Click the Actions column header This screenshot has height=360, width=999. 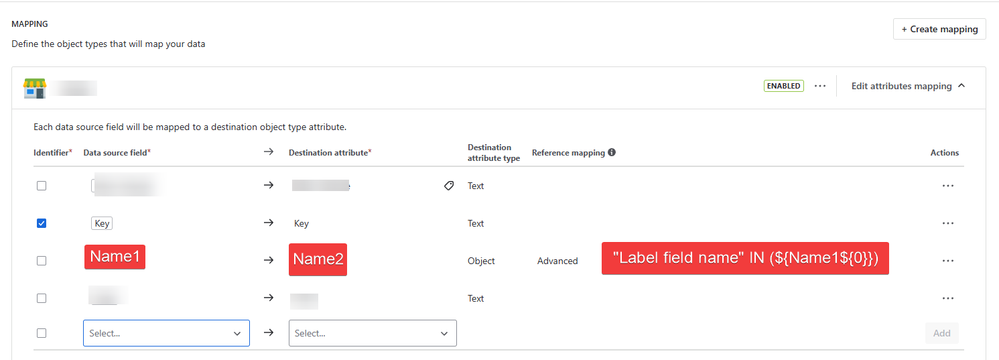[x=944, y=153]
